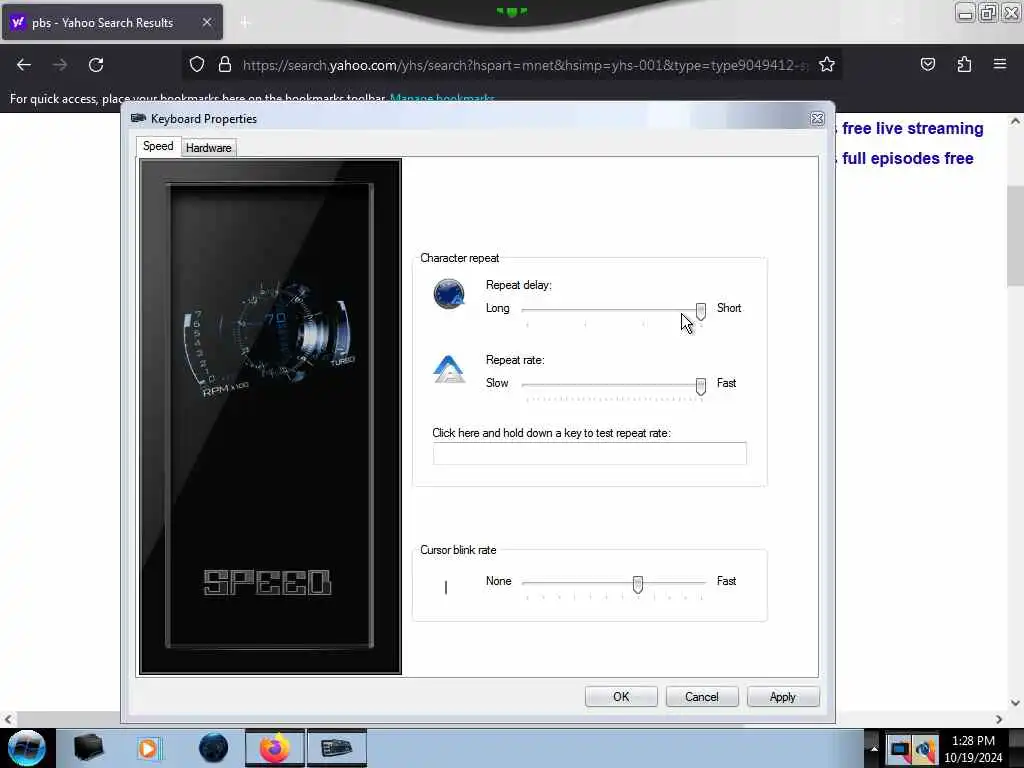Go back in Firefox
The width and height of the screenshot is (1024, 768).
tap(24, 65)
